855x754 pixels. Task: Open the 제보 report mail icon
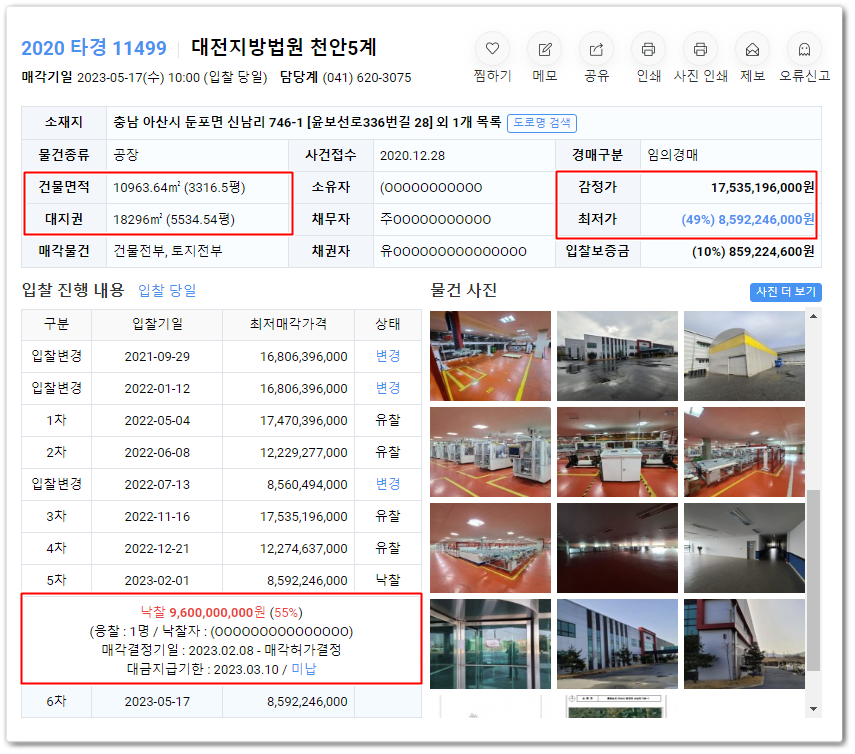coord(752,50)
